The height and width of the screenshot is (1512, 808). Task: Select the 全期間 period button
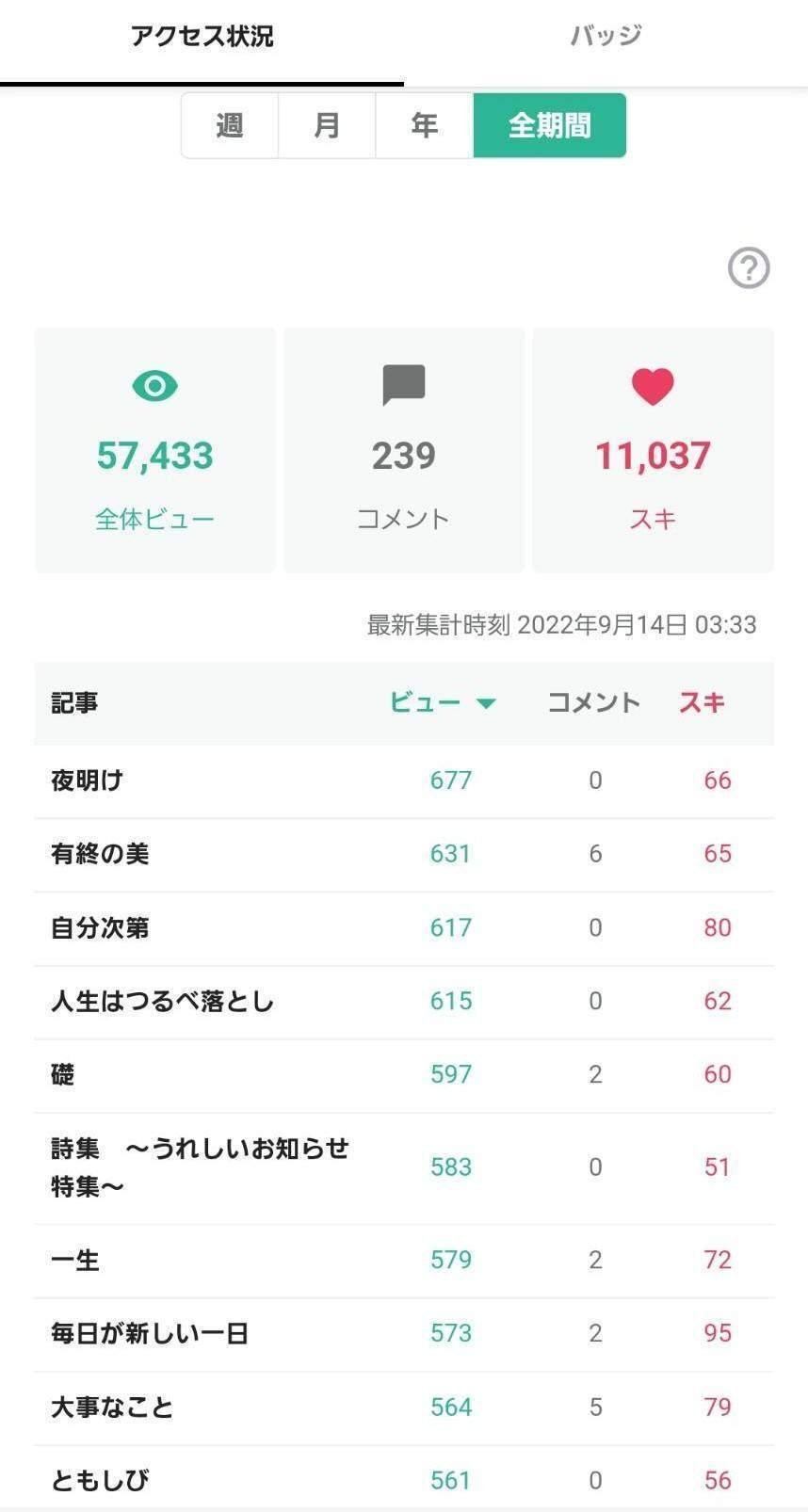pyautogui.click(x=550, y=125)
